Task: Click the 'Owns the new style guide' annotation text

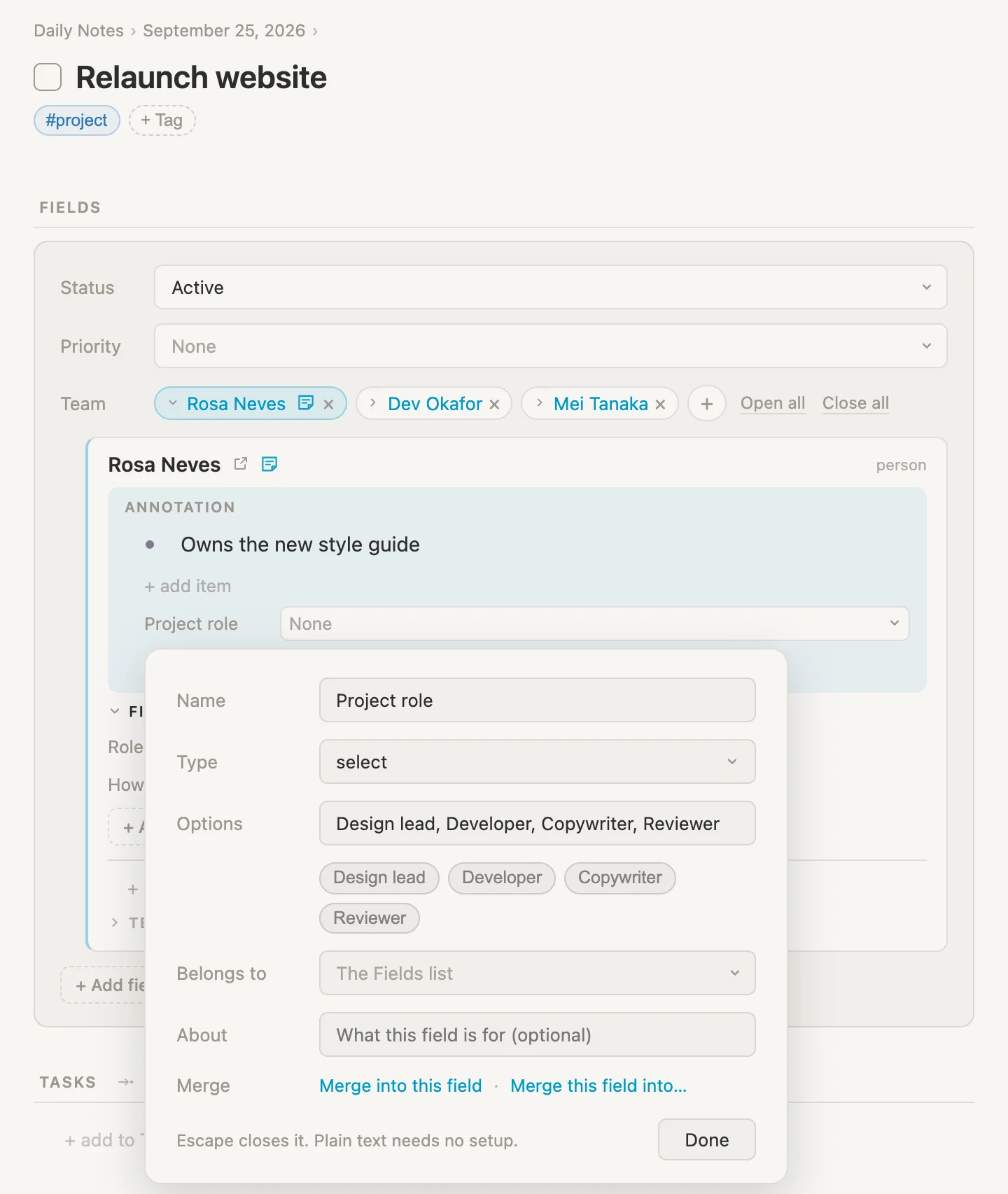Action: point(300,545)
